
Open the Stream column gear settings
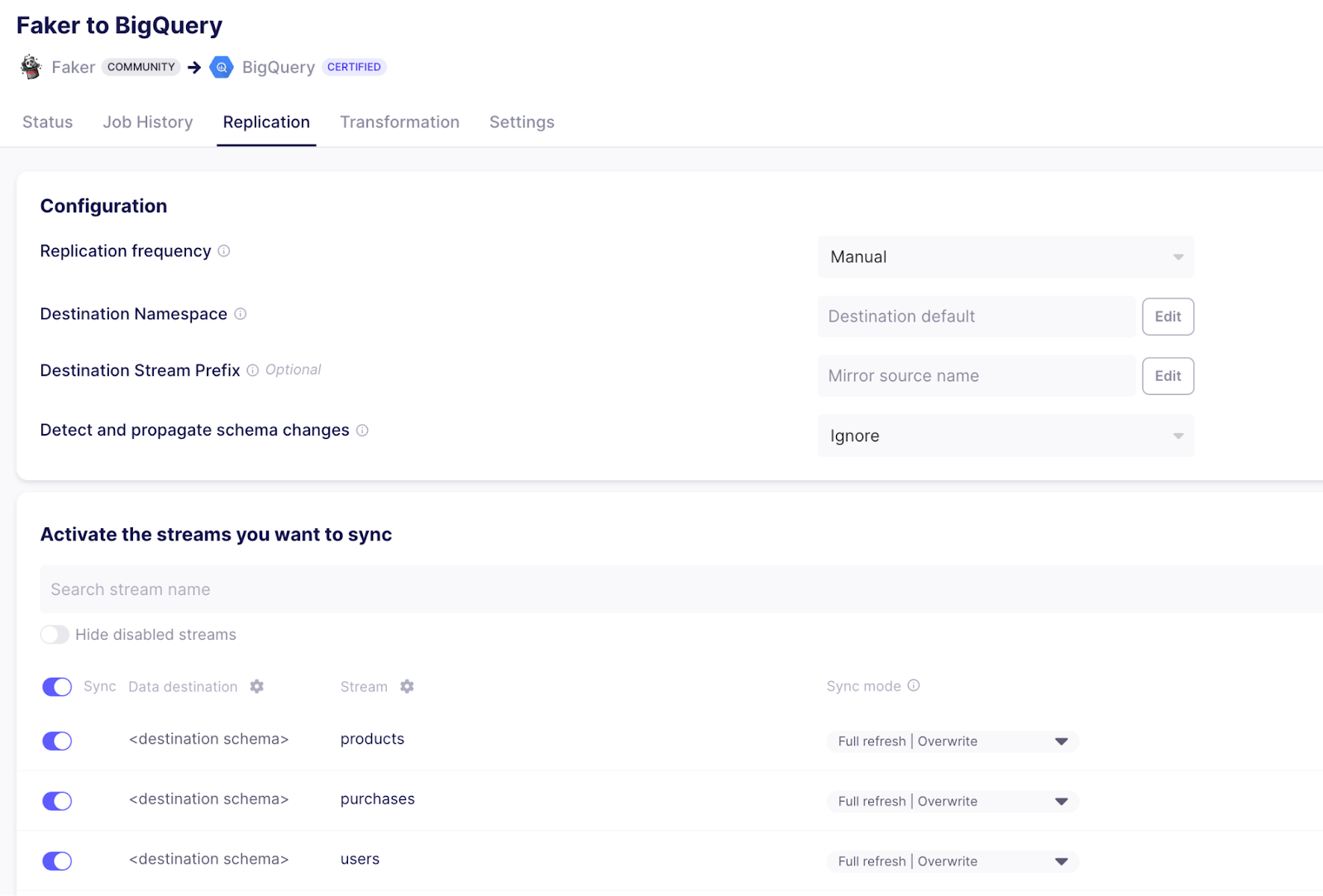tap(407, 686)
